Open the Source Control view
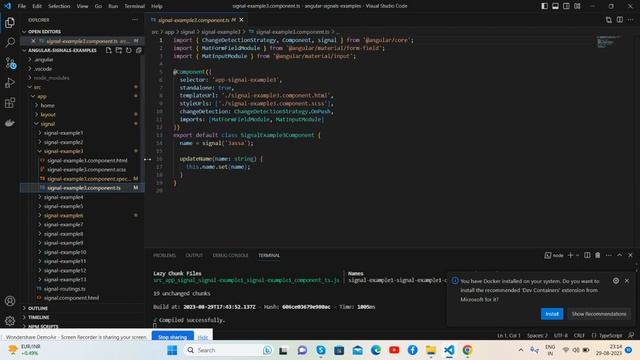 (10, 63)
